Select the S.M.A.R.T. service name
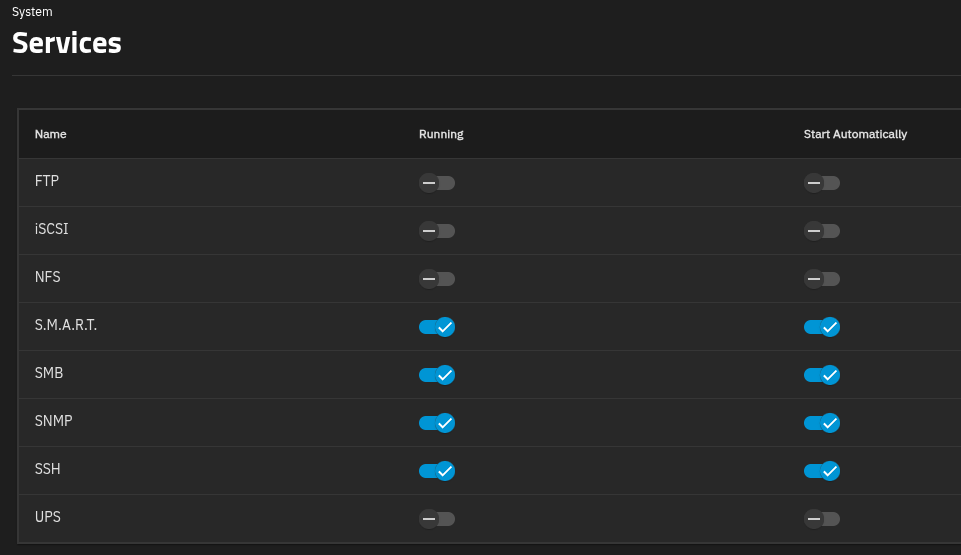This screenshot has height=555, width=961. 66,325
